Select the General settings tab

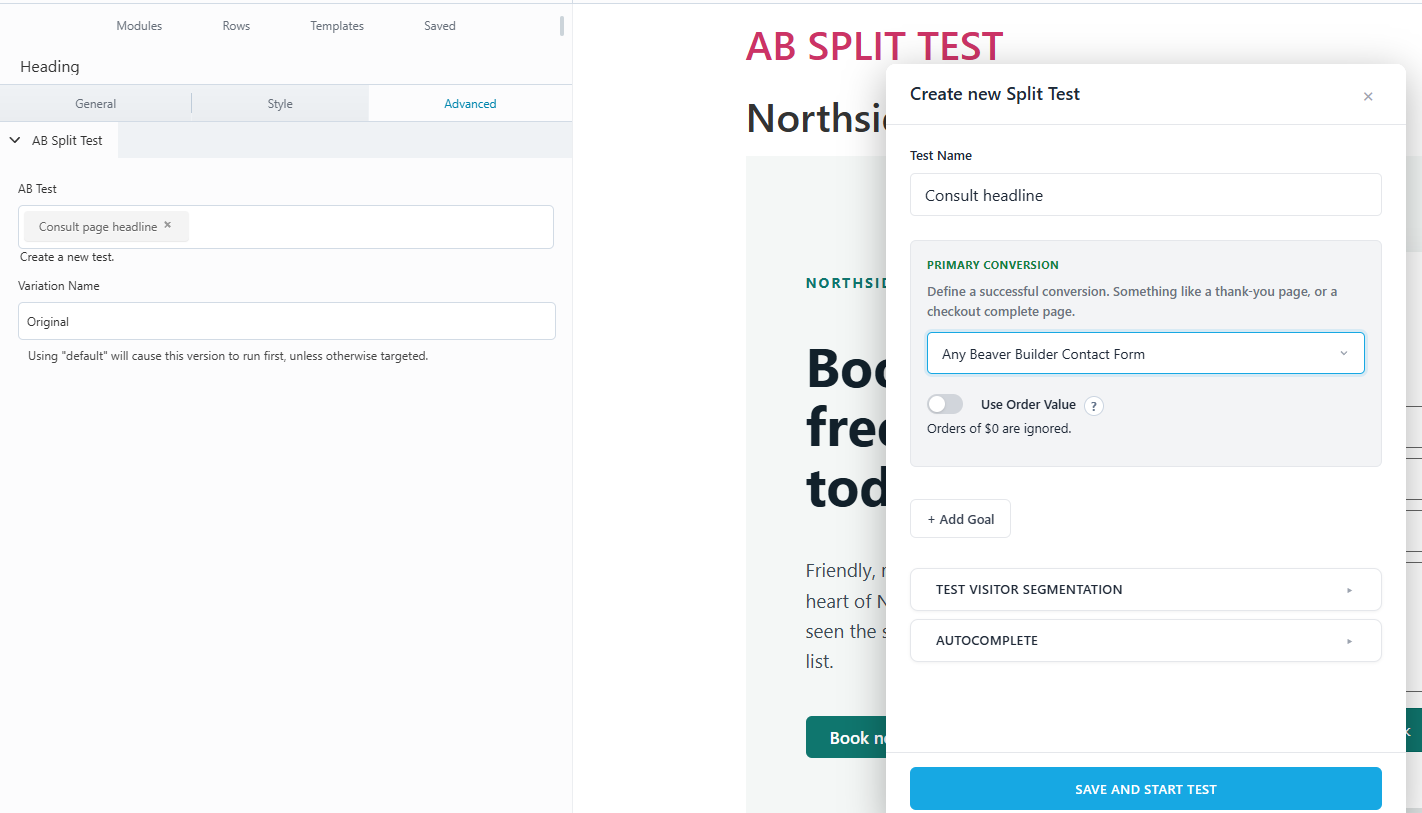[96, 104]
